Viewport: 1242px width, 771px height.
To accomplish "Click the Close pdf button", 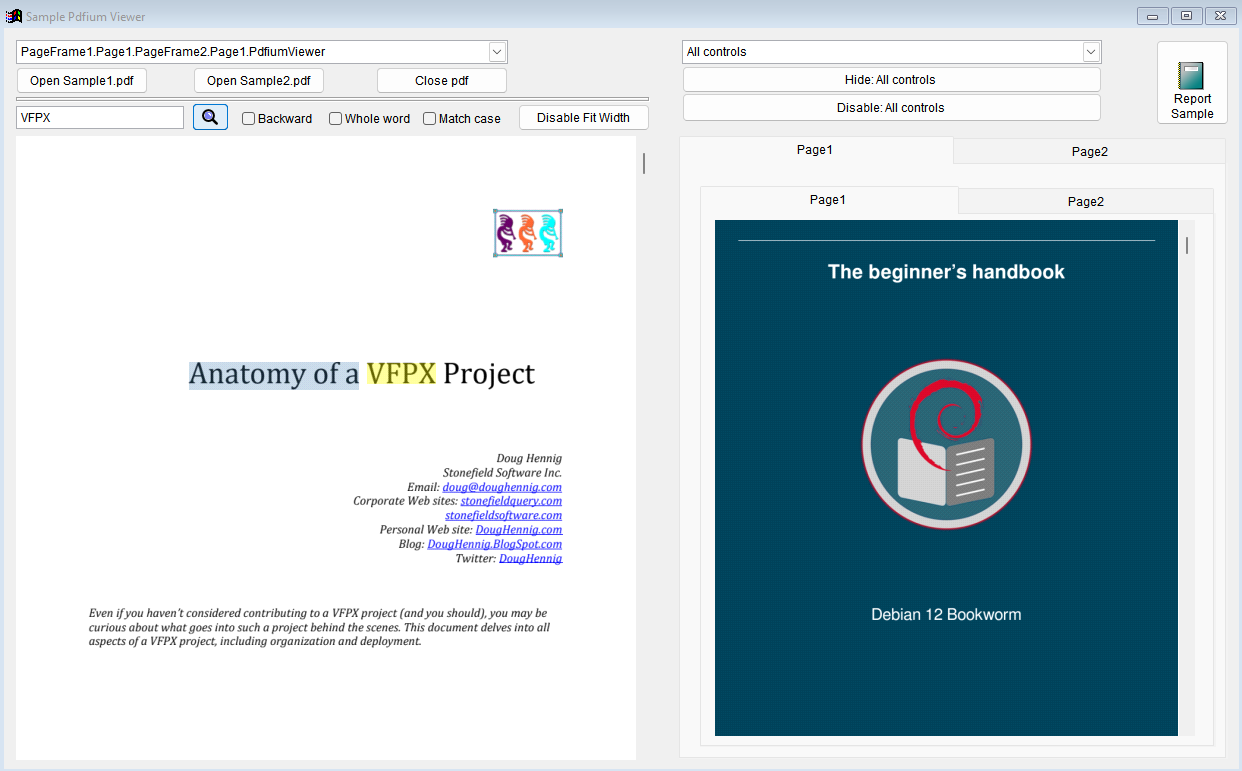I will click(x=442, y=81).
